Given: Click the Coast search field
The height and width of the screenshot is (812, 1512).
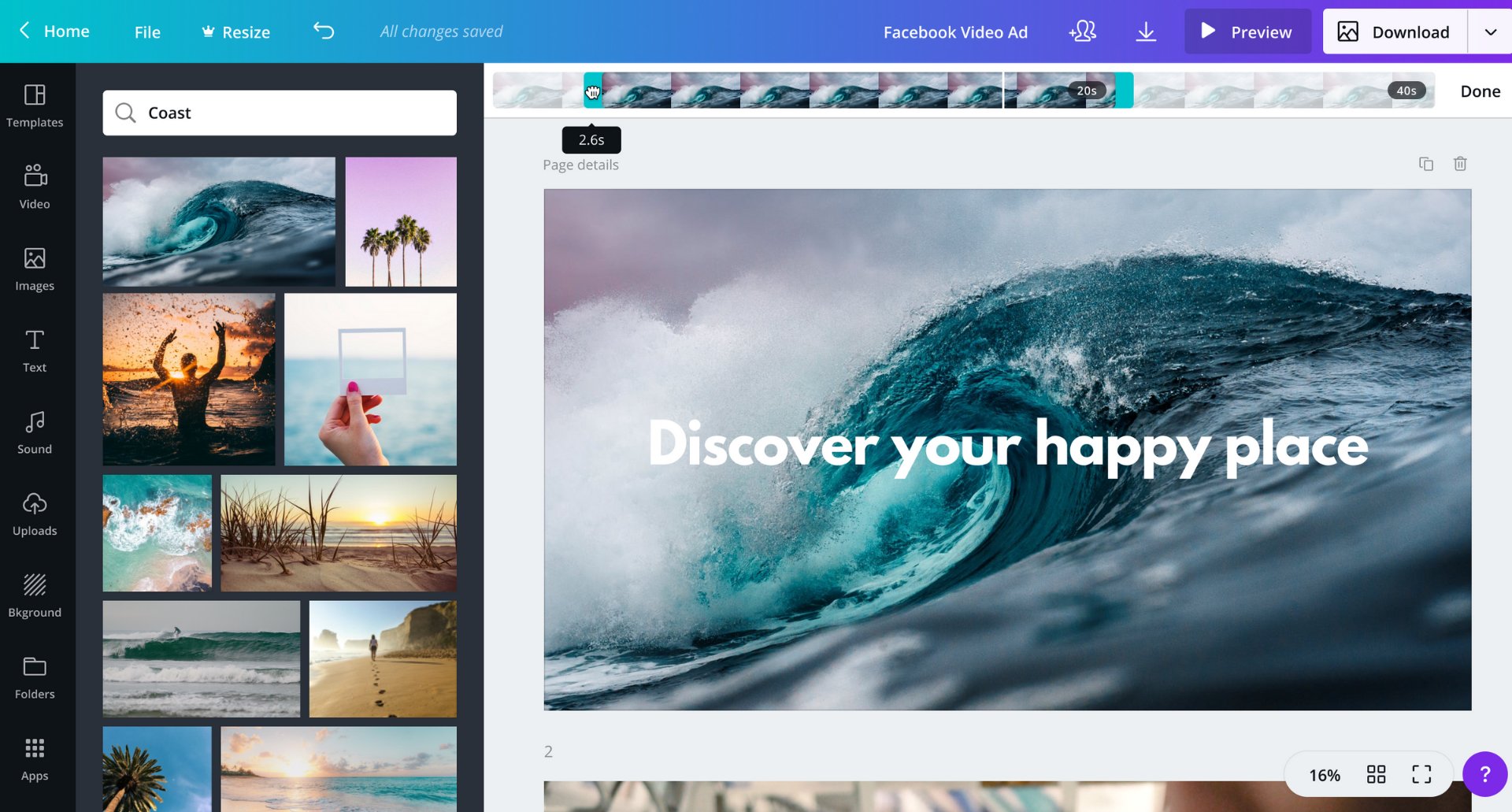Looking at the screenshot, I should coord(280,113).
